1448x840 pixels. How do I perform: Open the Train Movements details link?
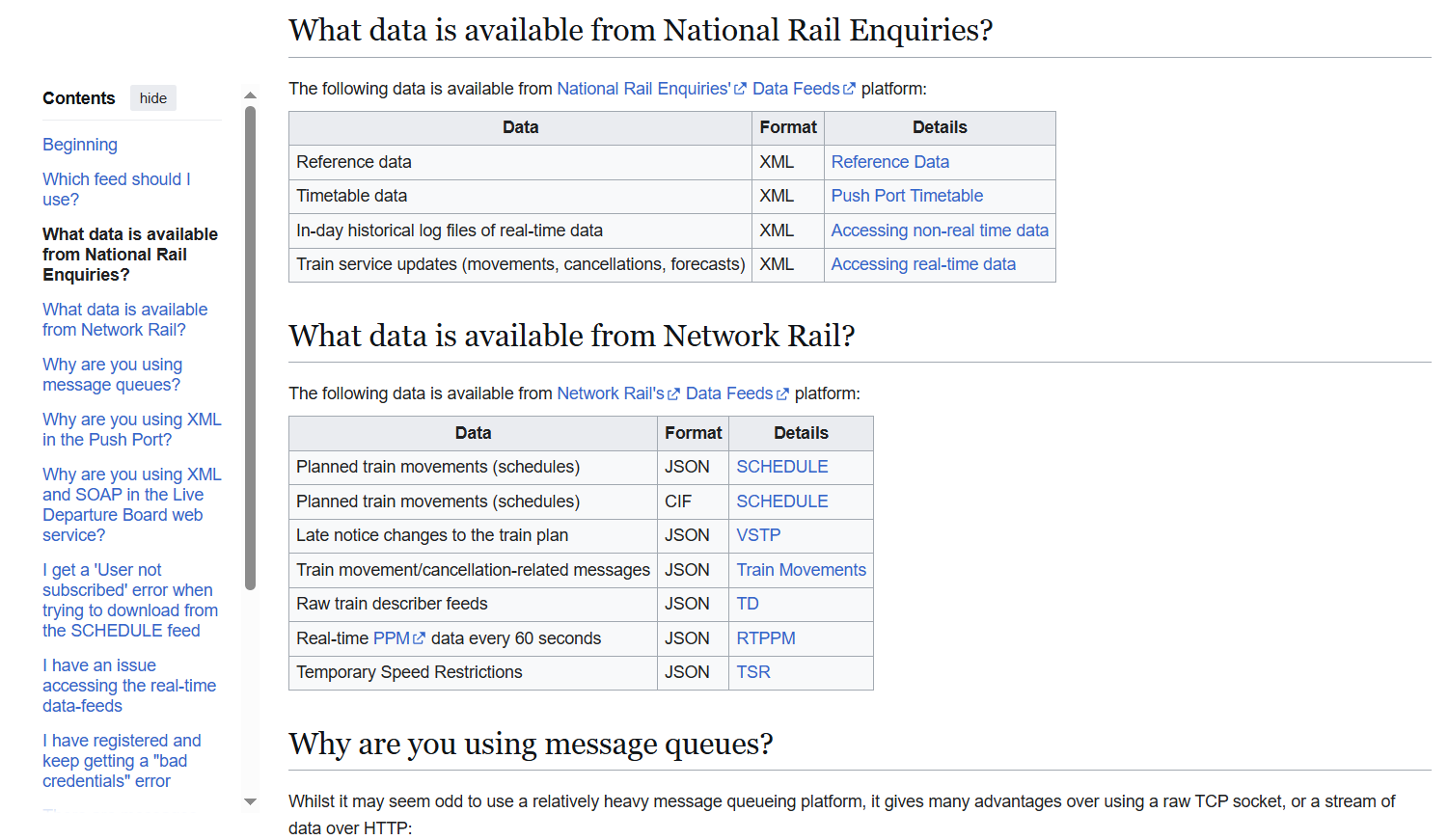tap(801, 570)
